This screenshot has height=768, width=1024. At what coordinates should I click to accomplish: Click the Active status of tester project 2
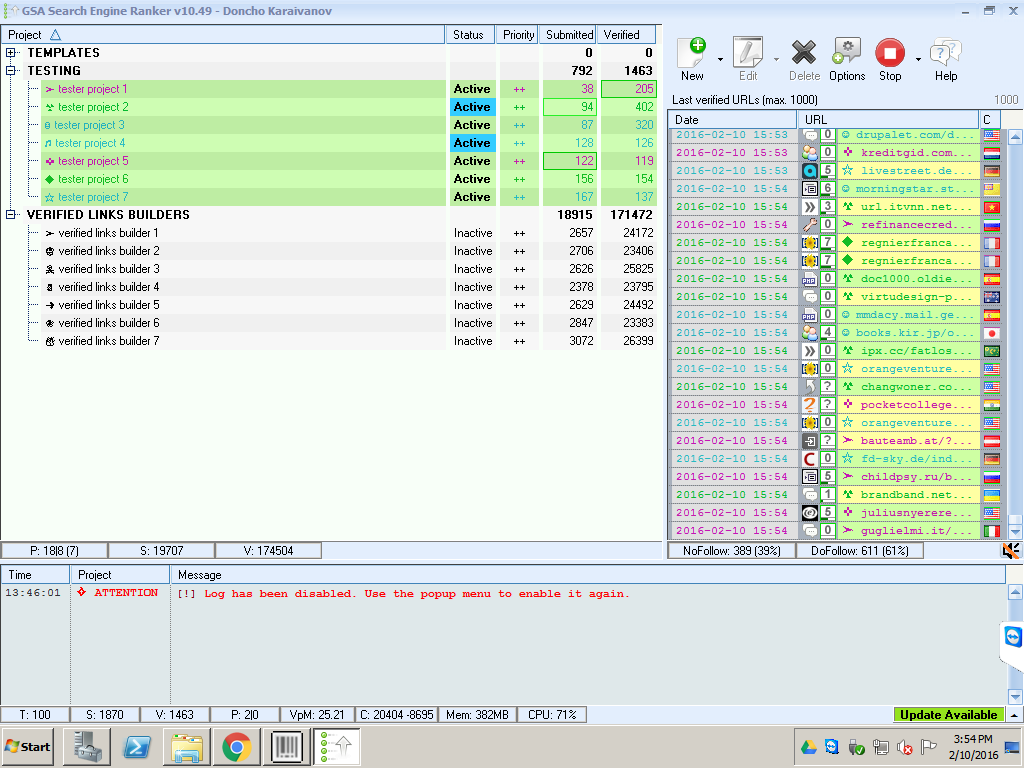click(472, 107)
